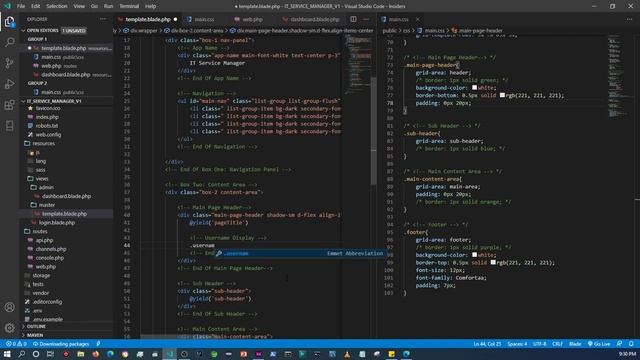Open the Go menu

click(x=94, y=6)
